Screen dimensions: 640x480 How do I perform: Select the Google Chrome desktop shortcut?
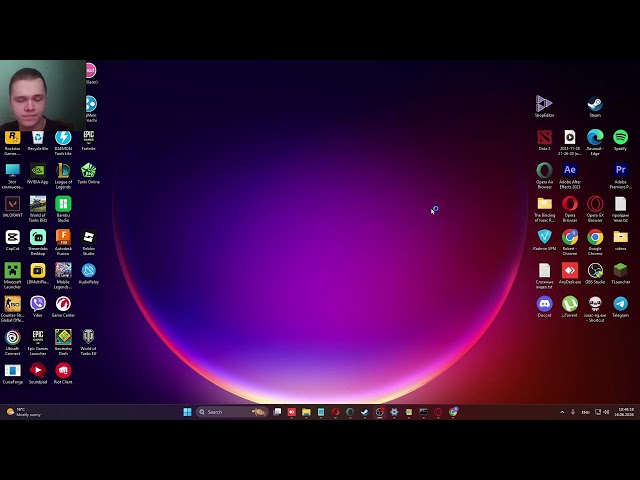coord(595,242)
